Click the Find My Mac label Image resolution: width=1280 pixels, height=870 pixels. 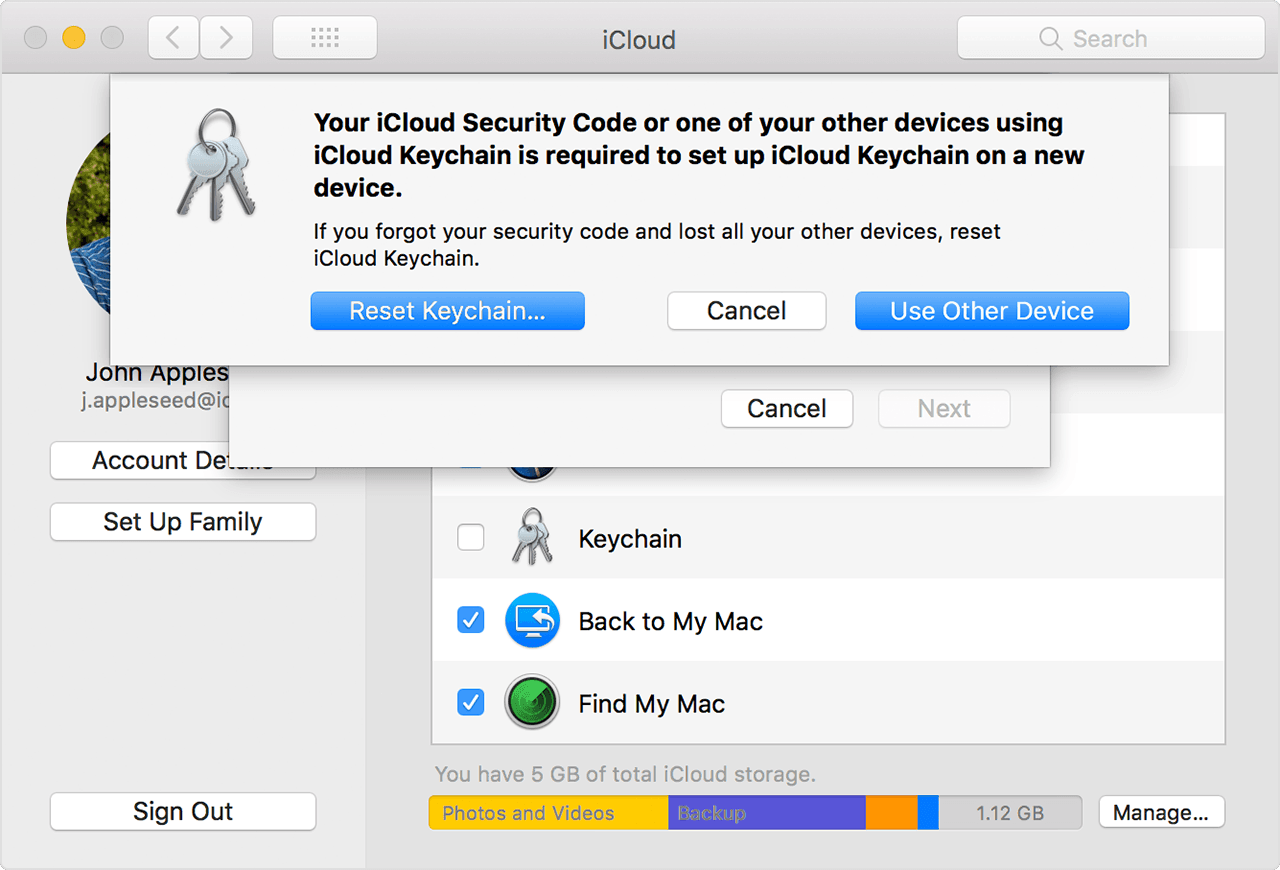pyautogui.click(x=652, y=704)
